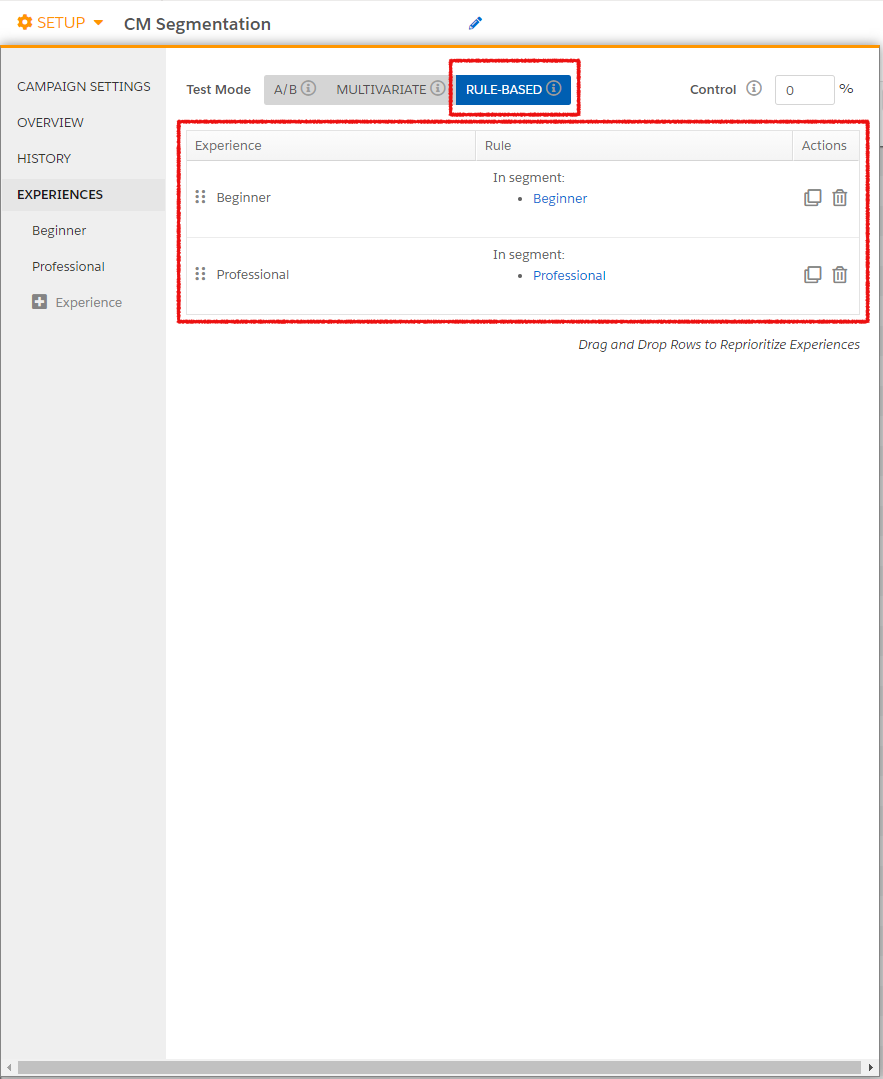Open the Beginner segment link
The image size is (883, 1079).
[560, 198]
